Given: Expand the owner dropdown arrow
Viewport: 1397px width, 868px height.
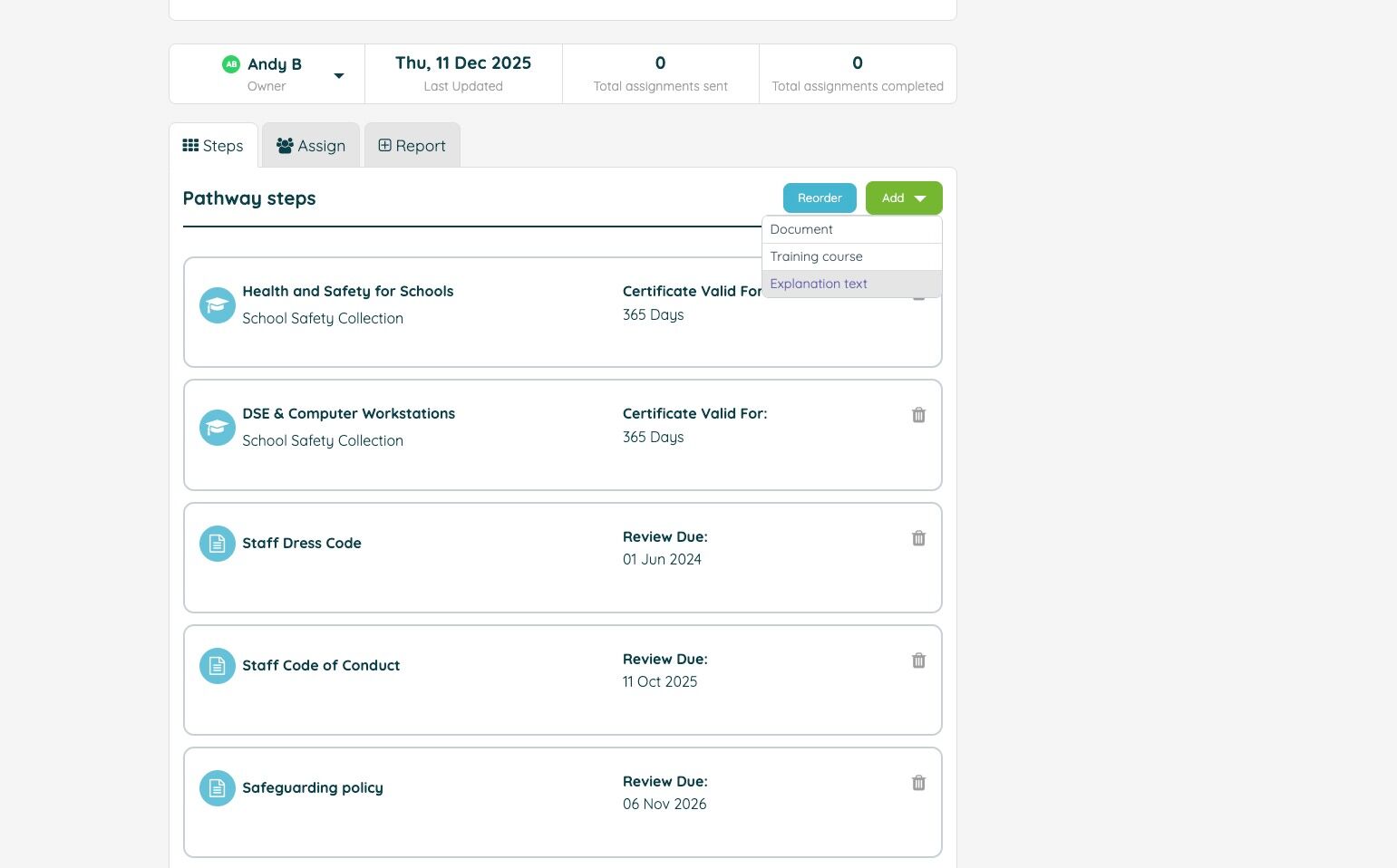Looking at the screenshot, I should [339, 75].
